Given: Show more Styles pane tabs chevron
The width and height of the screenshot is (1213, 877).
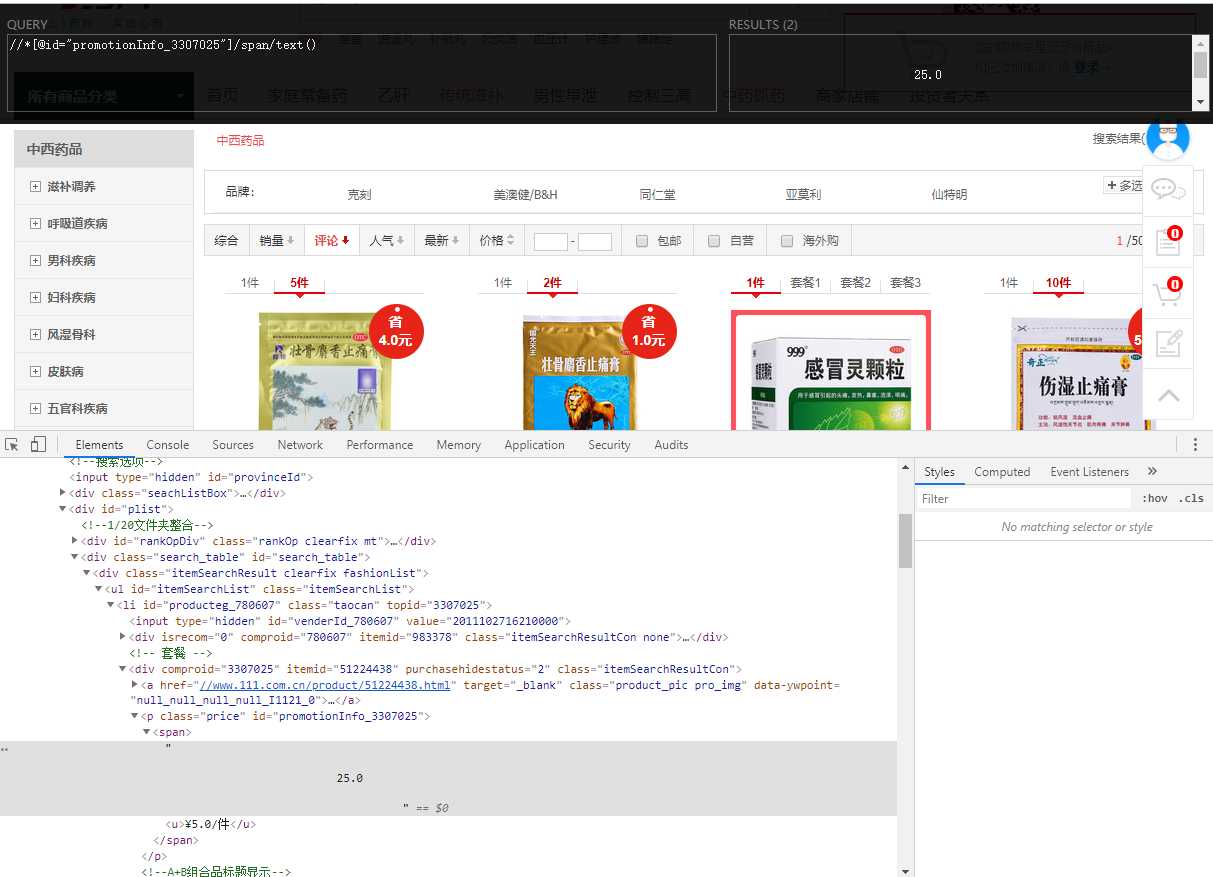Looking at the screenshot, I should tap(1152, 471).
